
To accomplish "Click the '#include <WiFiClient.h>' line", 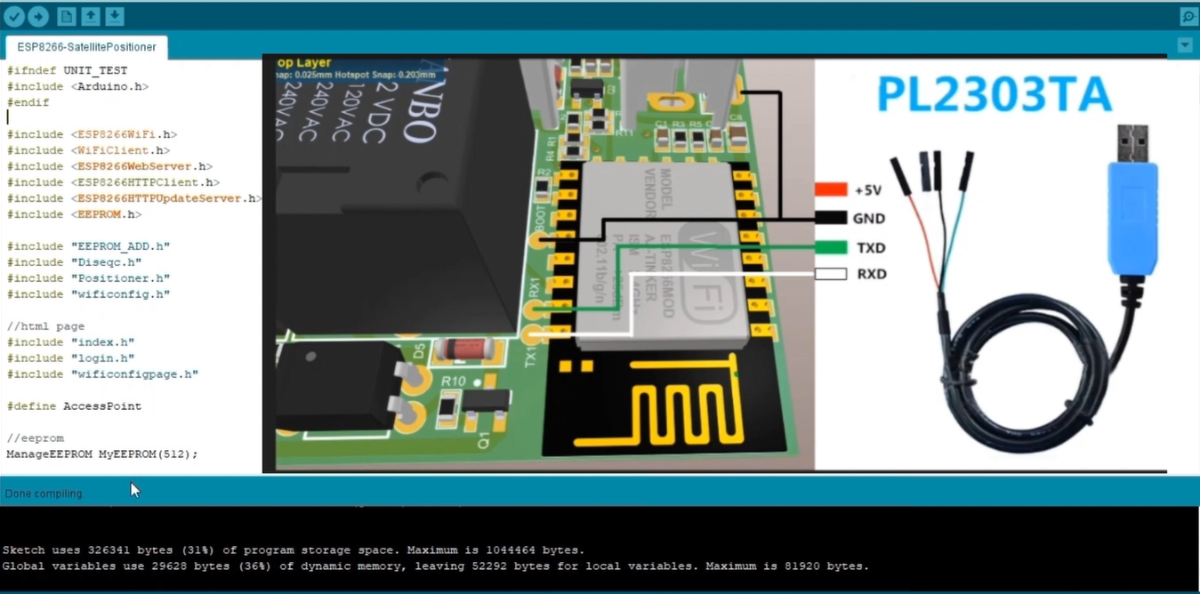I will click(88, 150).
